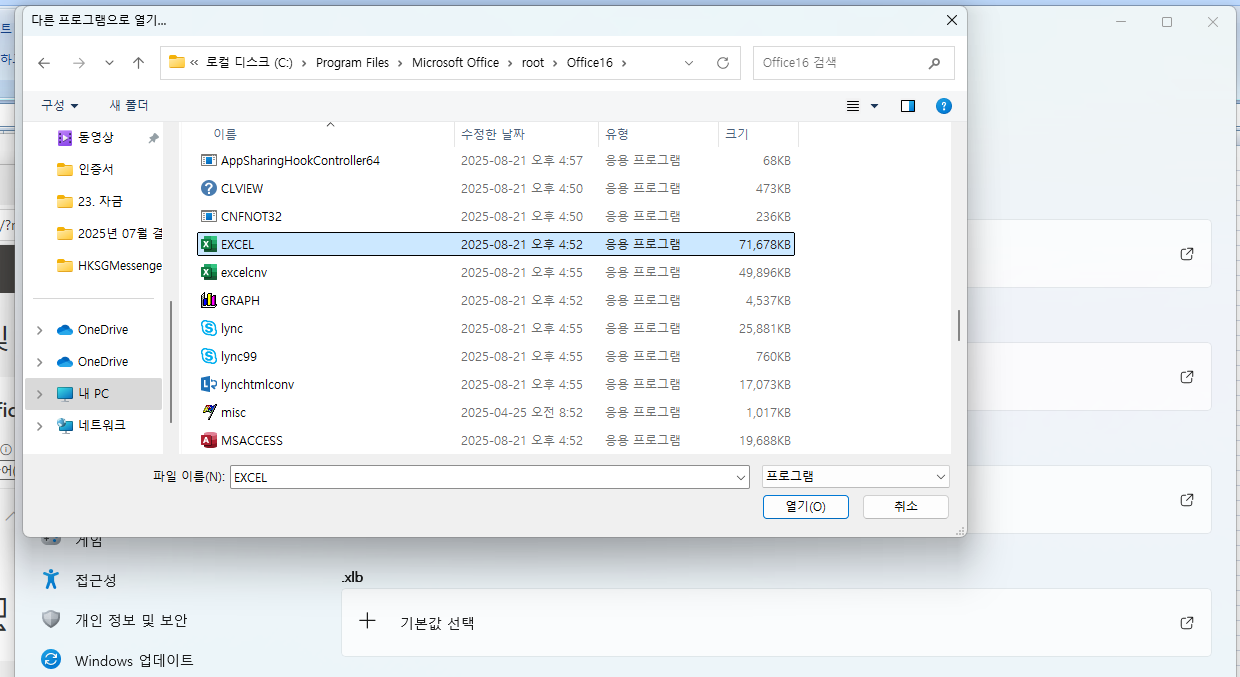Expand the first OneDrive tree node

pos(39,330)
